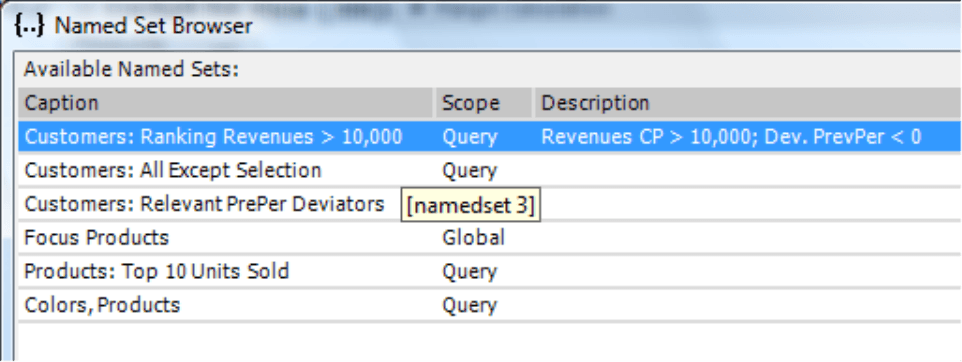Click Query scope cell of Colors, Products row

coord(469,306)
